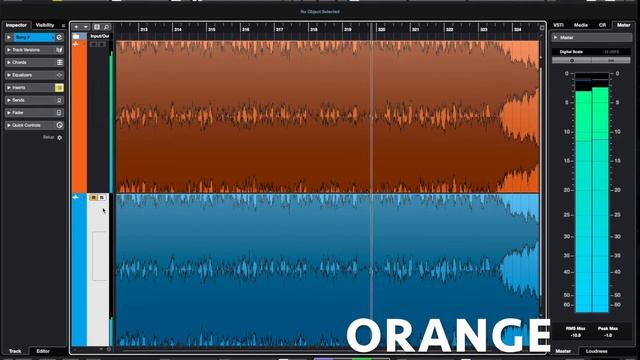Image resolution: width=640 pixels, height=360 pixels.
Task: Select the orange audio event waveform
Action: (x=327, y=117)
